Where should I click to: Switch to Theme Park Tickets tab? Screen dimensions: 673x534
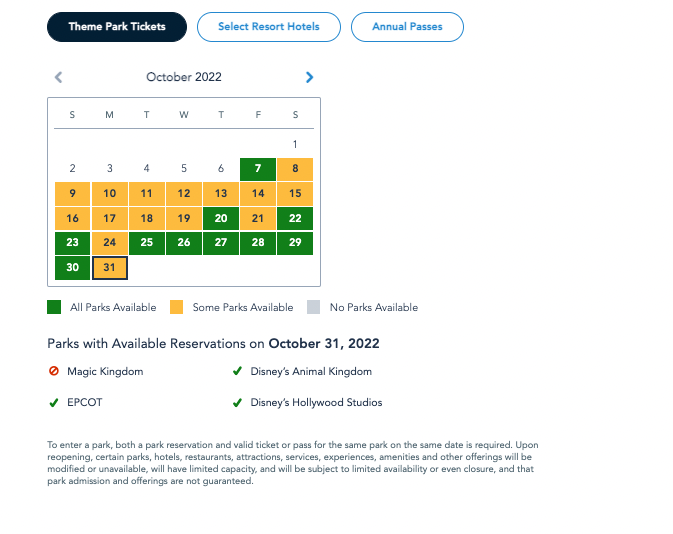click(x=117, y=27)
